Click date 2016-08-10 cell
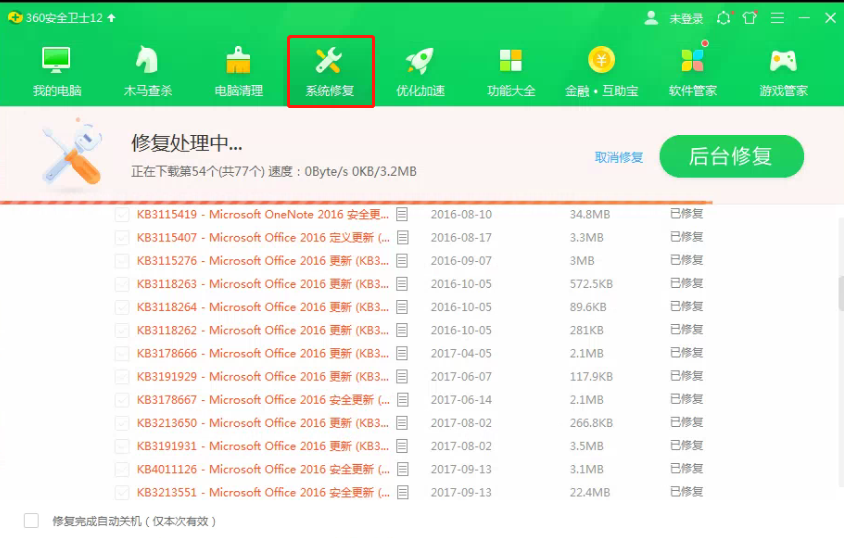The image size is (844, 538). pyautogui.click(x=461, y=215)
